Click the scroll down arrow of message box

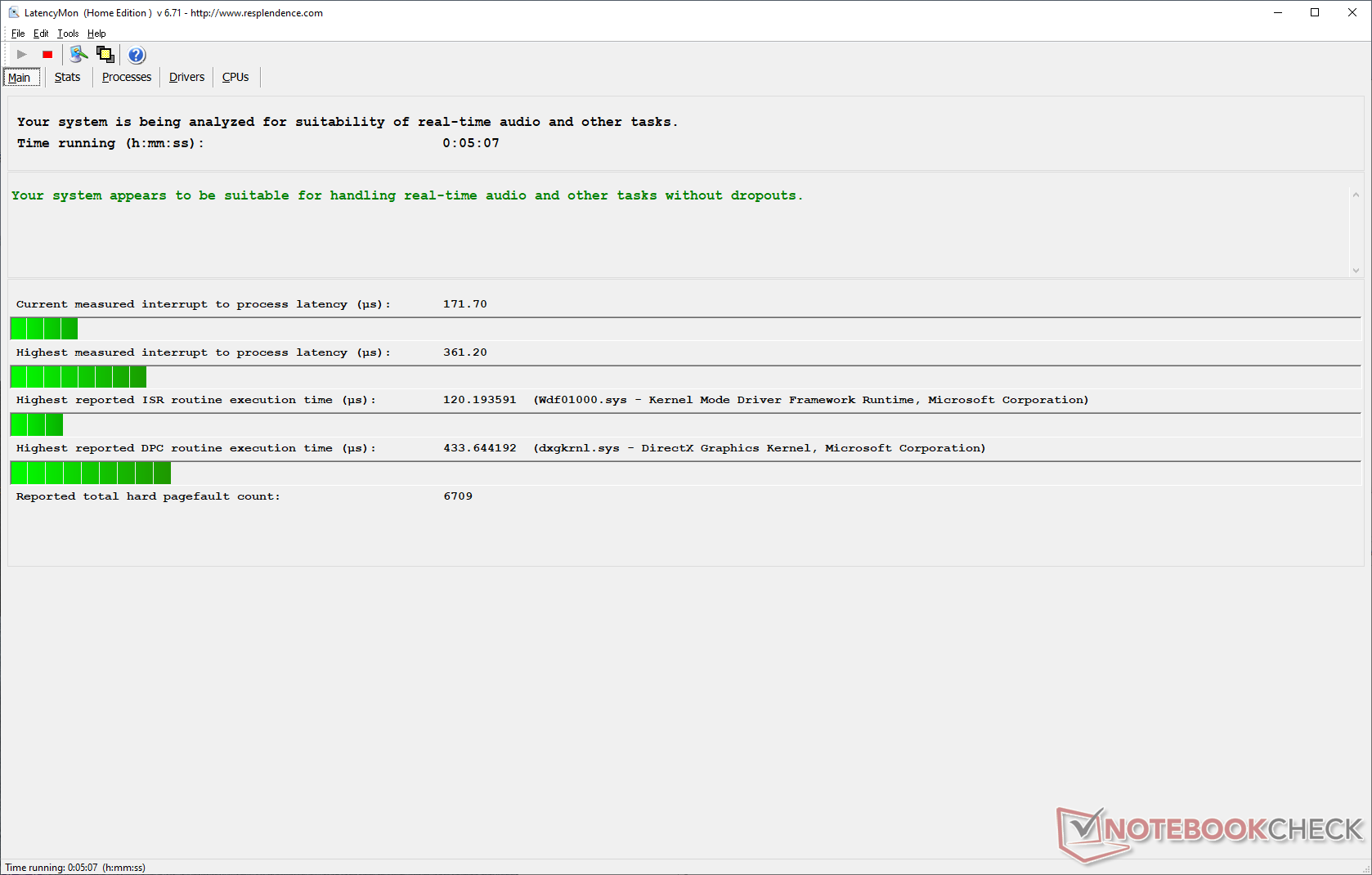[x=1356, y=270]
